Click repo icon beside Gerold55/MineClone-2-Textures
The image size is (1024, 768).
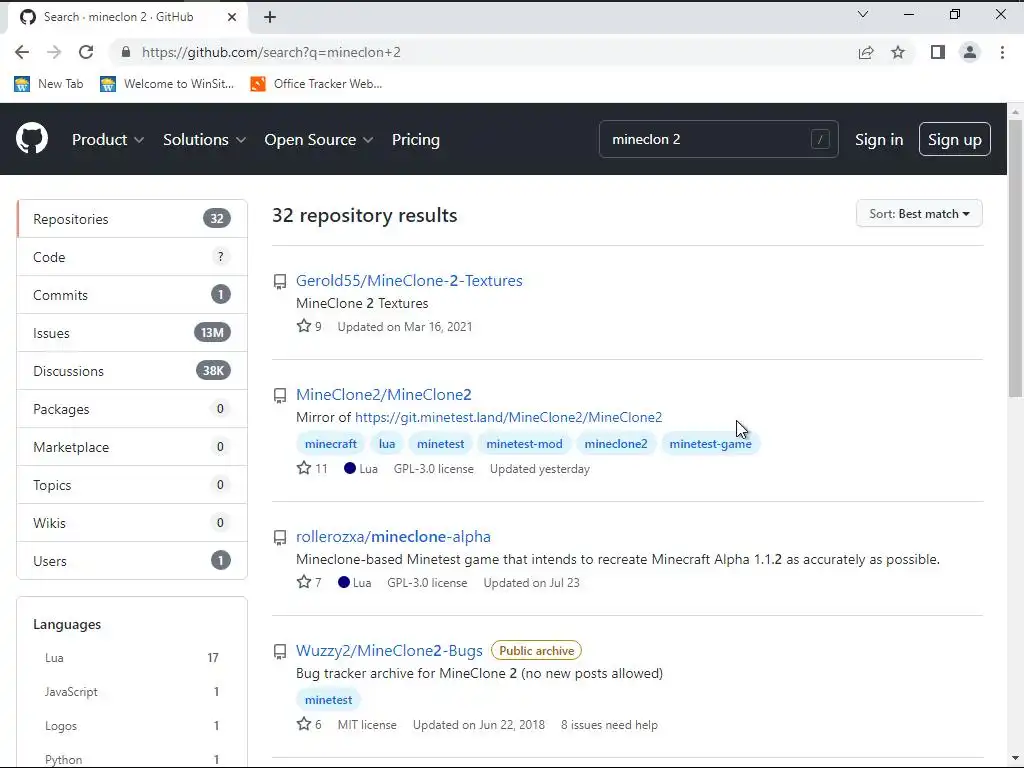280,281
